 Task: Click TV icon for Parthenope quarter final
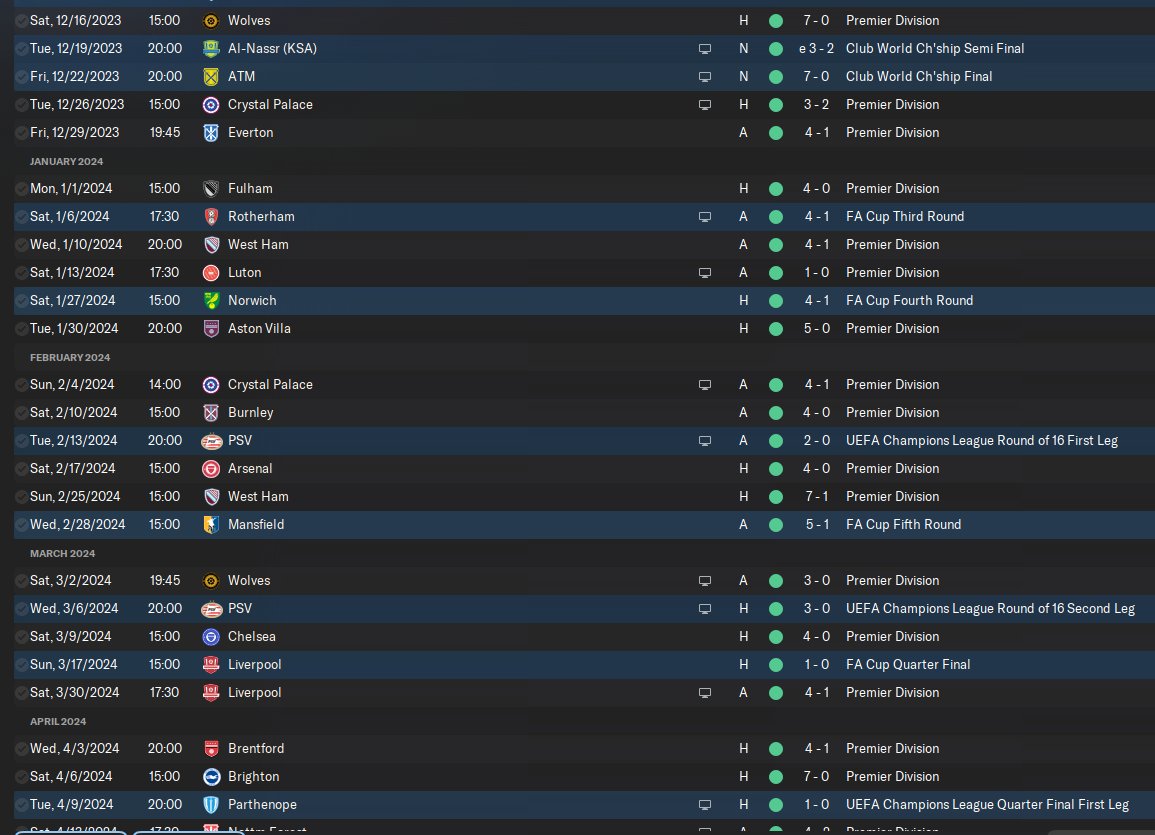(x=705, y=804)
